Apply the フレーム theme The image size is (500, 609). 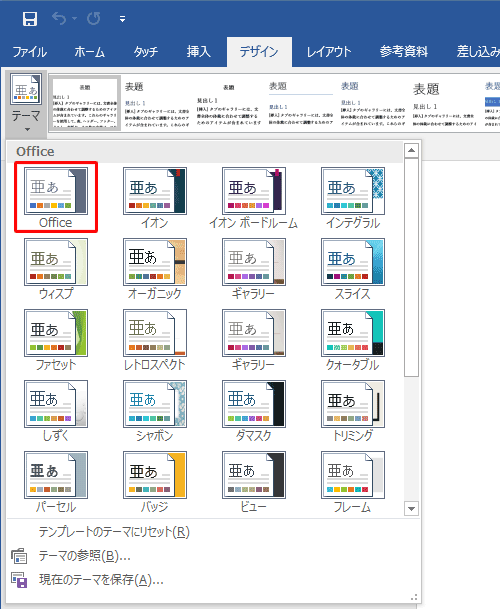tap(353, 482)
